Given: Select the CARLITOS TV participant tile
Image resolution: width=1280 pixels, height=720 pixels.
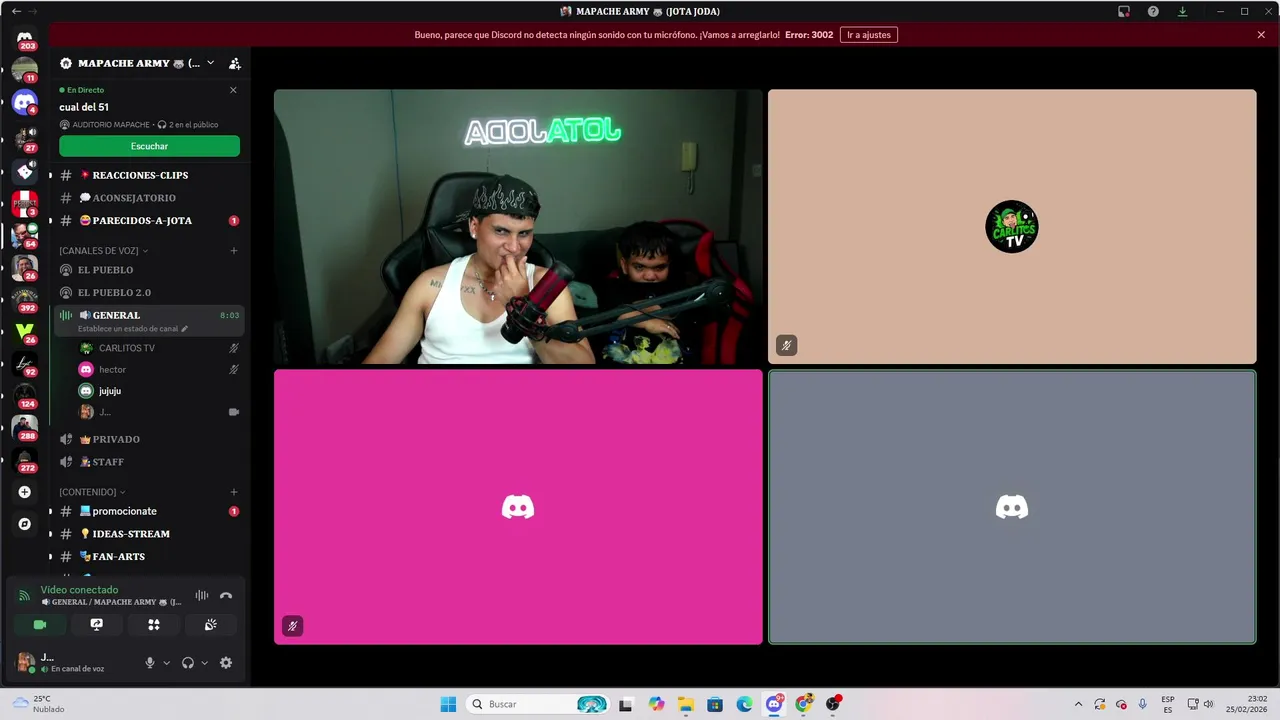Looking at the screenshot, I should coord(1012,227).
